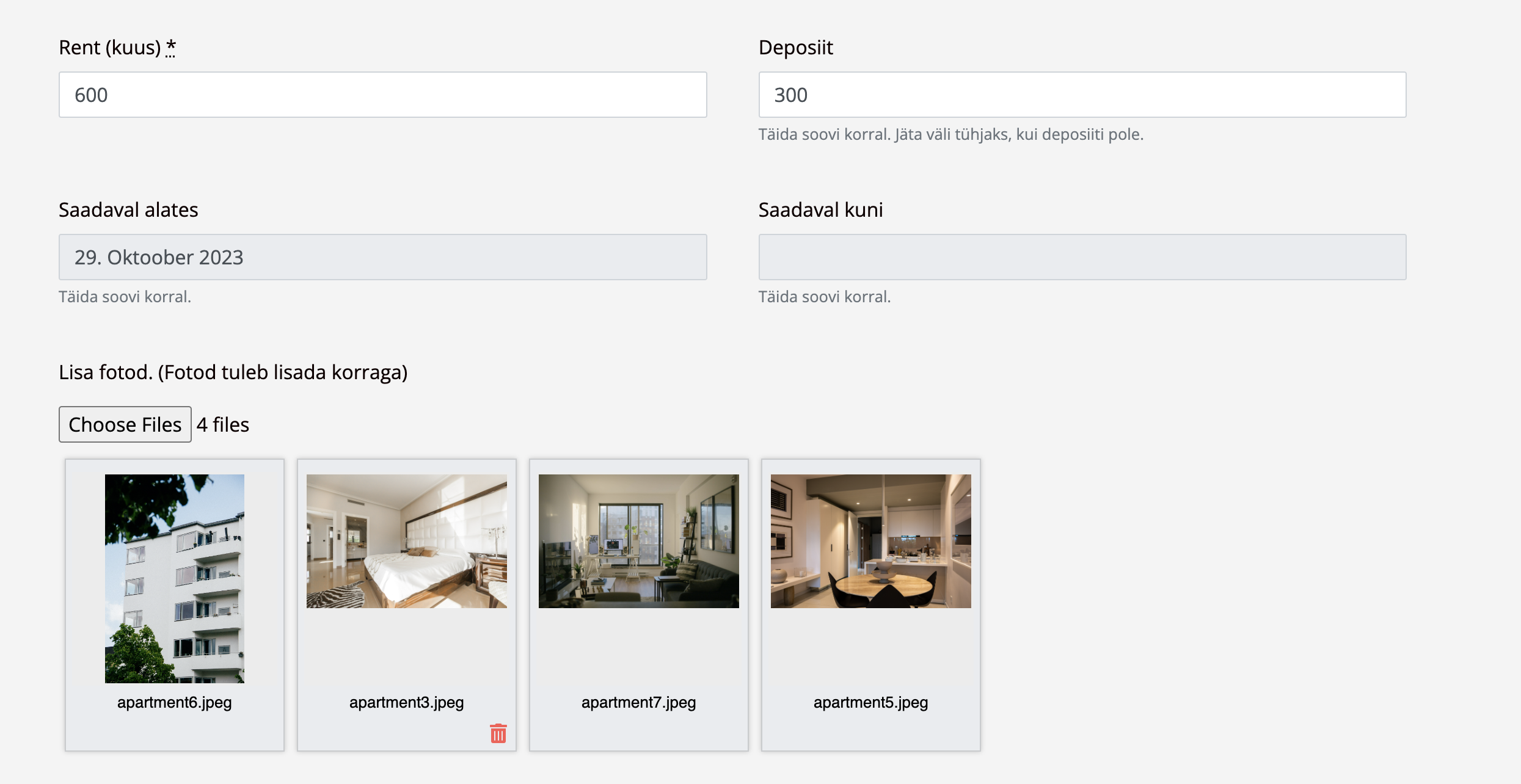The image size is (1521, 784).
Task: Click the apartment6.jpeg filename label
Action: pos(174,702)
